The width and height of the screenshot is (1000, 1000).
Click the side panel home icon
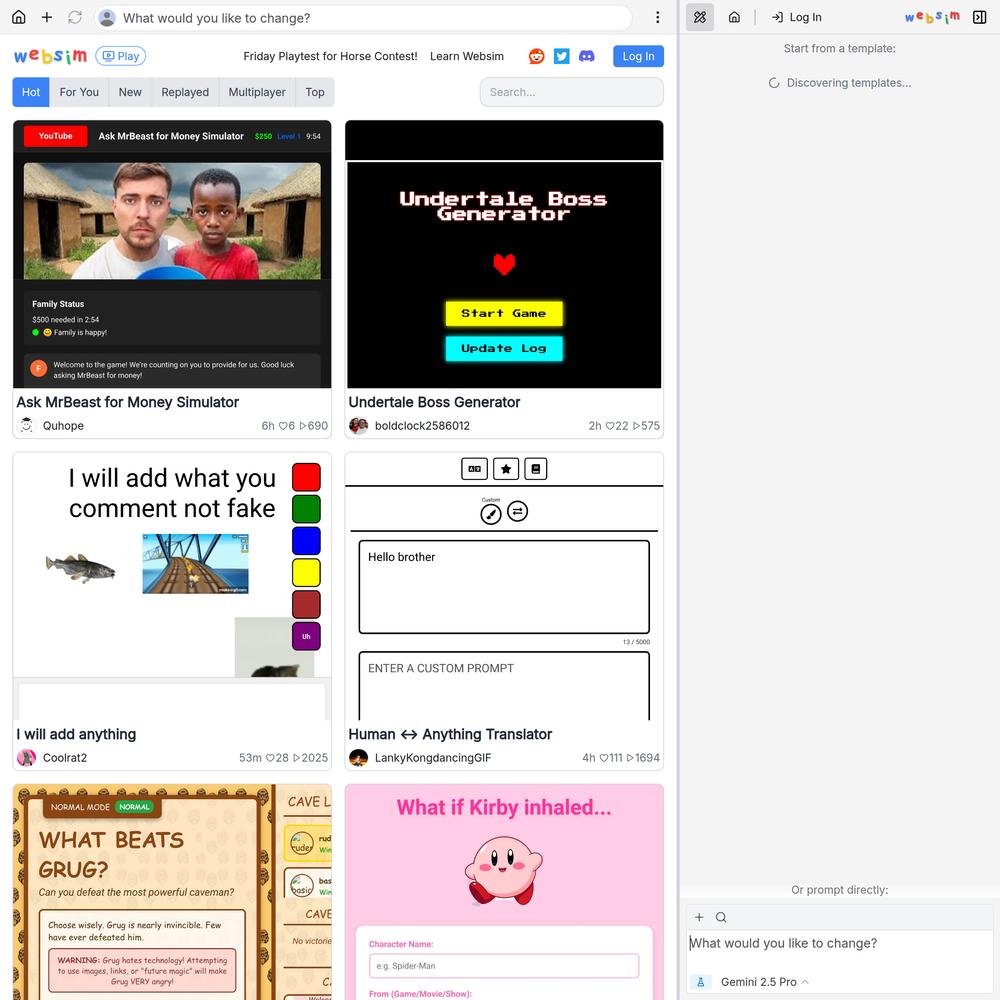click(x=734, y=17)
